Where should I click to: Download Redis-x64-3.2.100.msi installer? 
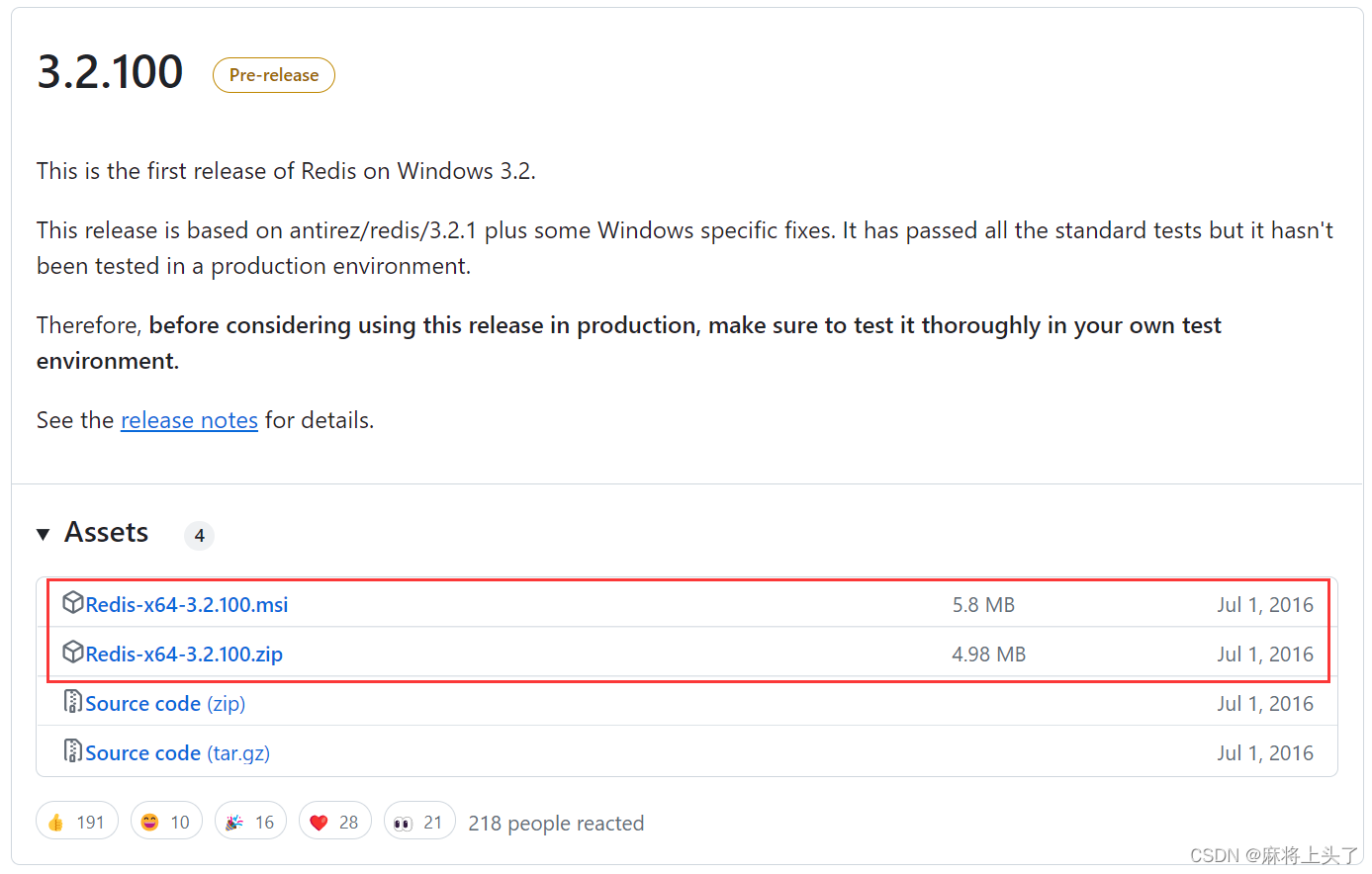click(187, 604)
